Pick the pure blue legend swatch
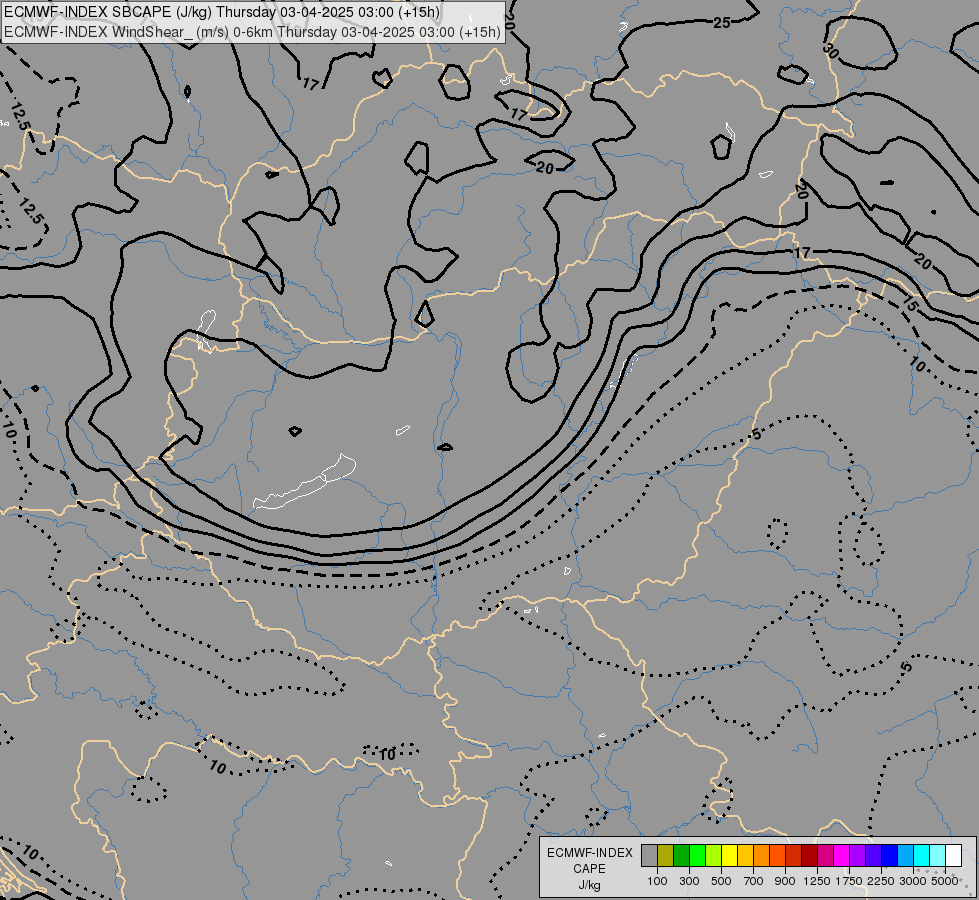The height and width of the screenshot is (900, 979). [889, 856]
